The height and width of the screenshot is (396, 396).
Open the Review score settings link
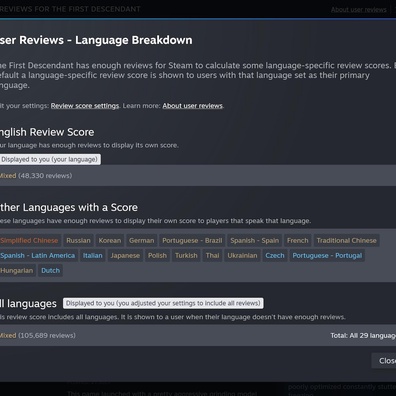(x=85, y=106)
